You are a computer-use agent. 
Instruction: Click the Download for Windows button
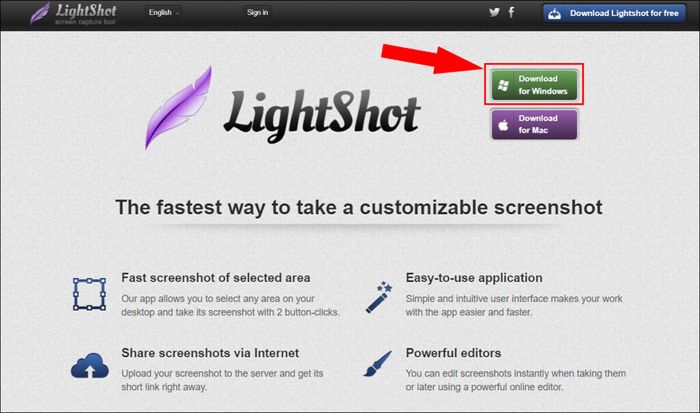[x=534, y=85]
